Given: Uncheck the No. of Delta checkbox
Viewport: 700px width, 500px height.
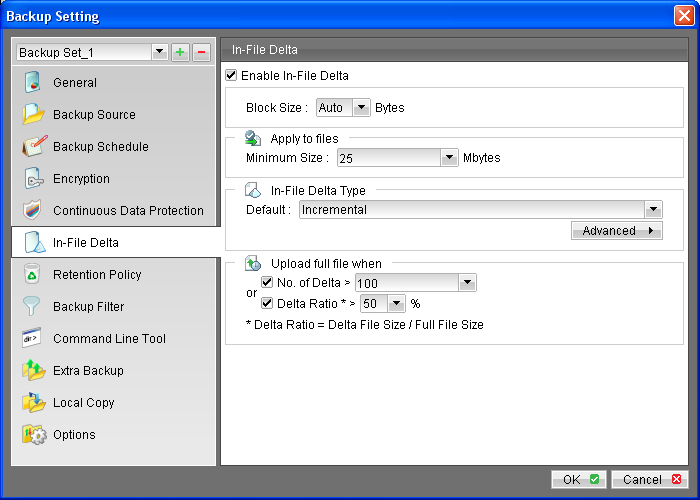Looking at the screenshot, I should [267, 283].
